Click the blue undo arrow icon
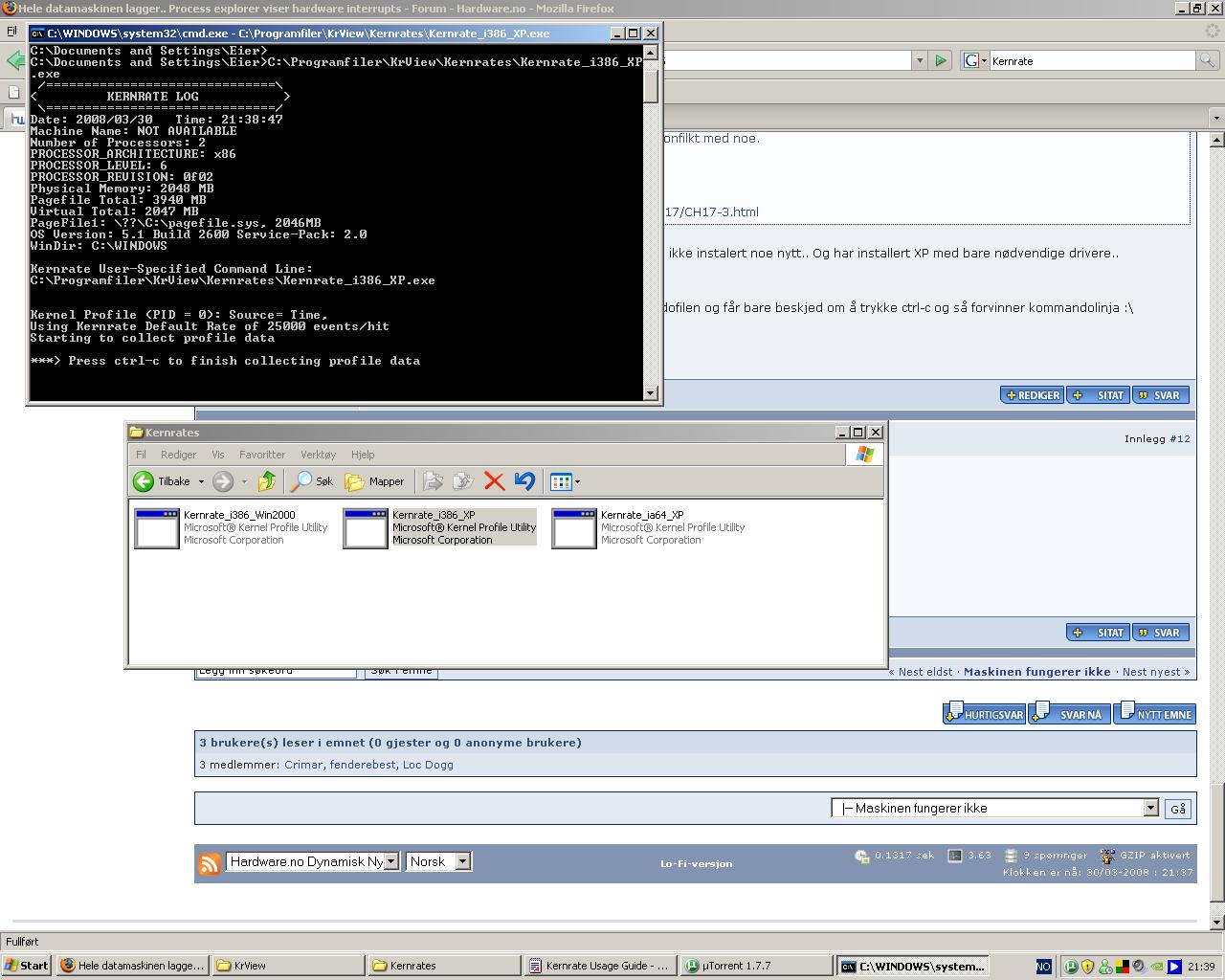Image resolution: width=1225 pixels, height=980 pixels. pyautogui.click(x=524, y=481)
